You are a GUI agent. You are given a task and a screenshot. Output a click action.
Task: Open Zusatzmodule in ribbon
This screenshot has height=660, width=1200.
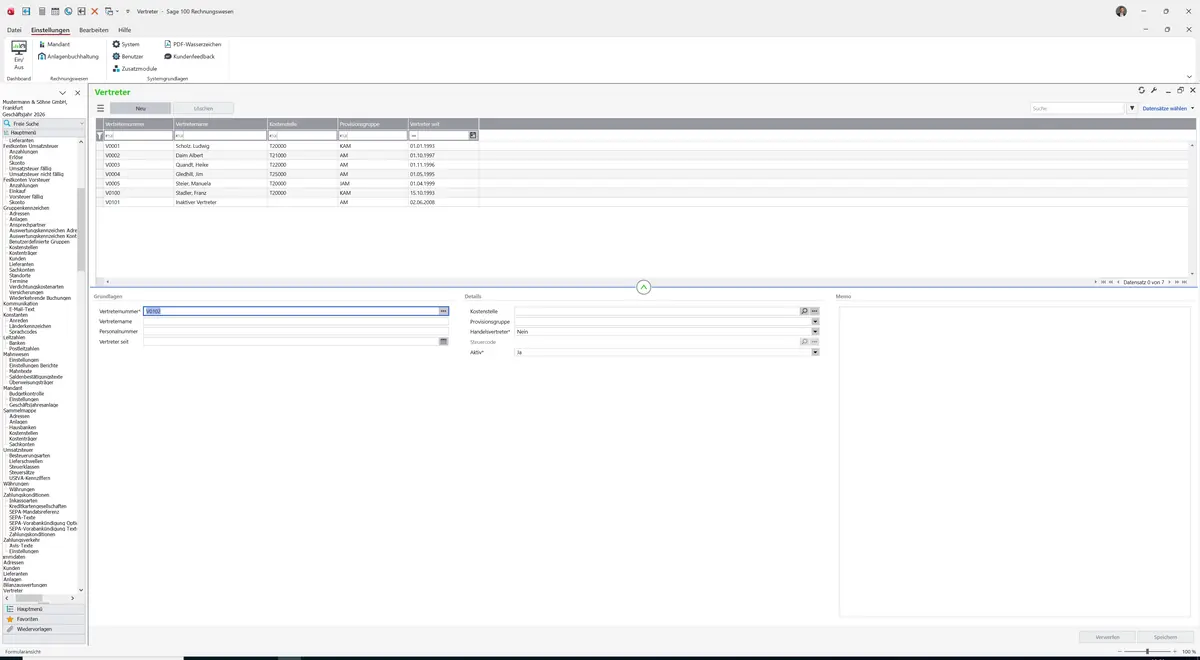click(x=135, y=69)
